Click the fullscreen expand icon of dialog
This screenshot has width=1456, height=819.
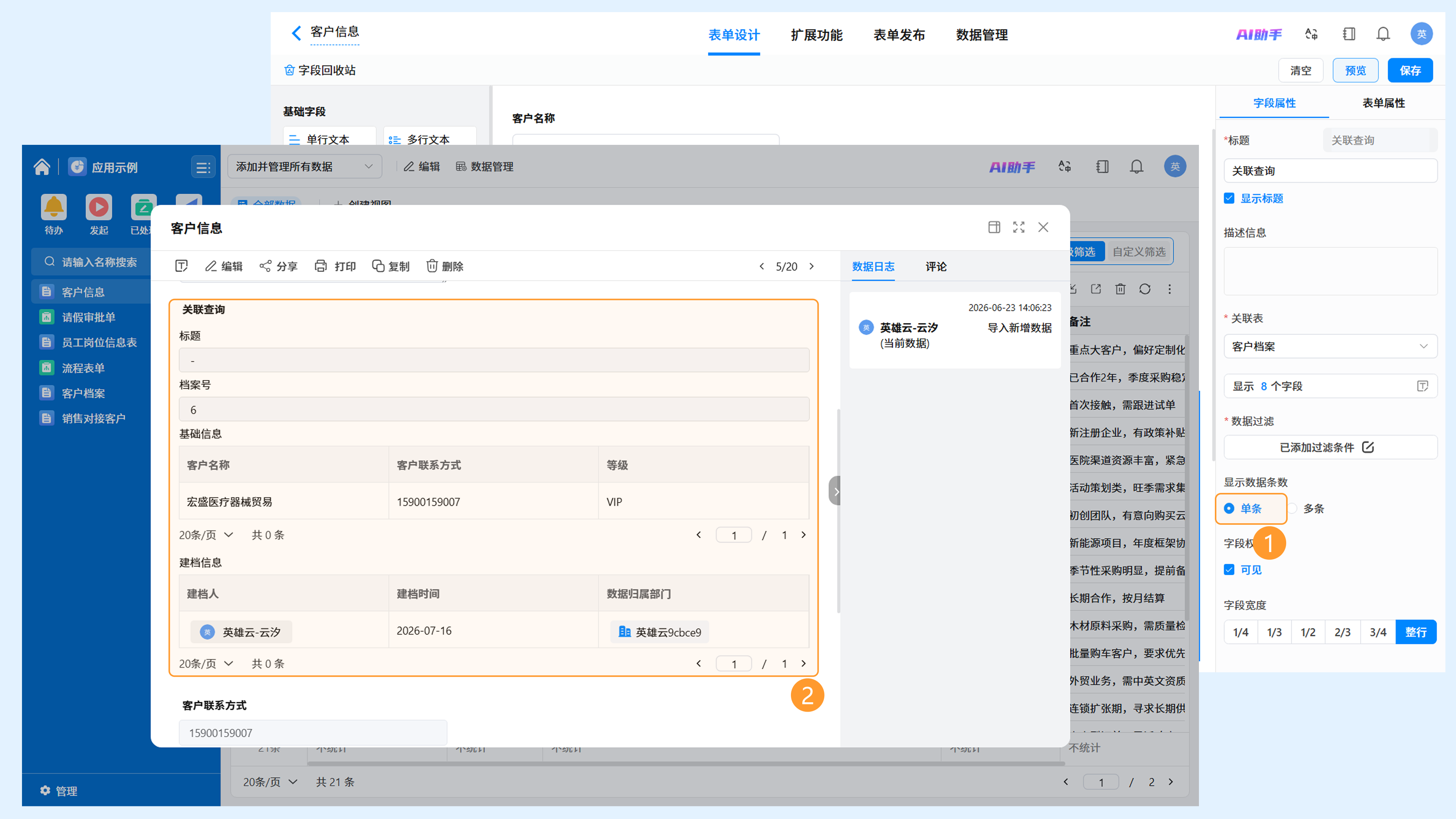click(x=1018, y=227)
